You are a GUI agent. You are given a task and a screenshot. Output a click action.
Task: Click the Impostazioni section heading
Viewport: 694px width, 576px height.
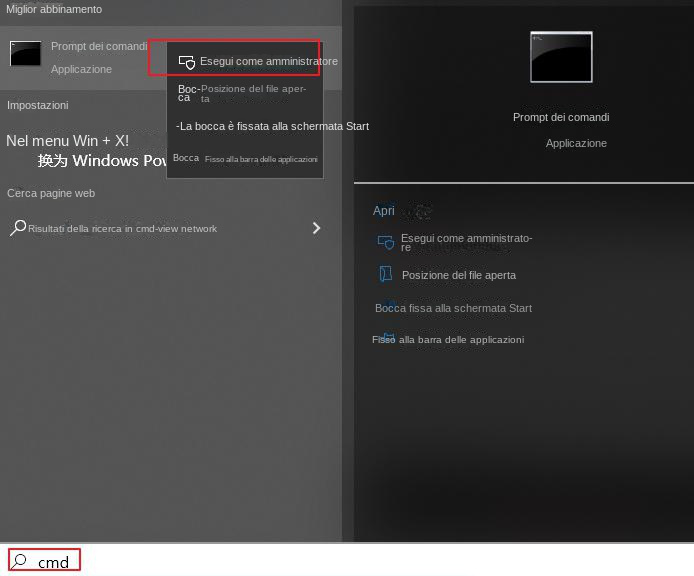[38, 105]
